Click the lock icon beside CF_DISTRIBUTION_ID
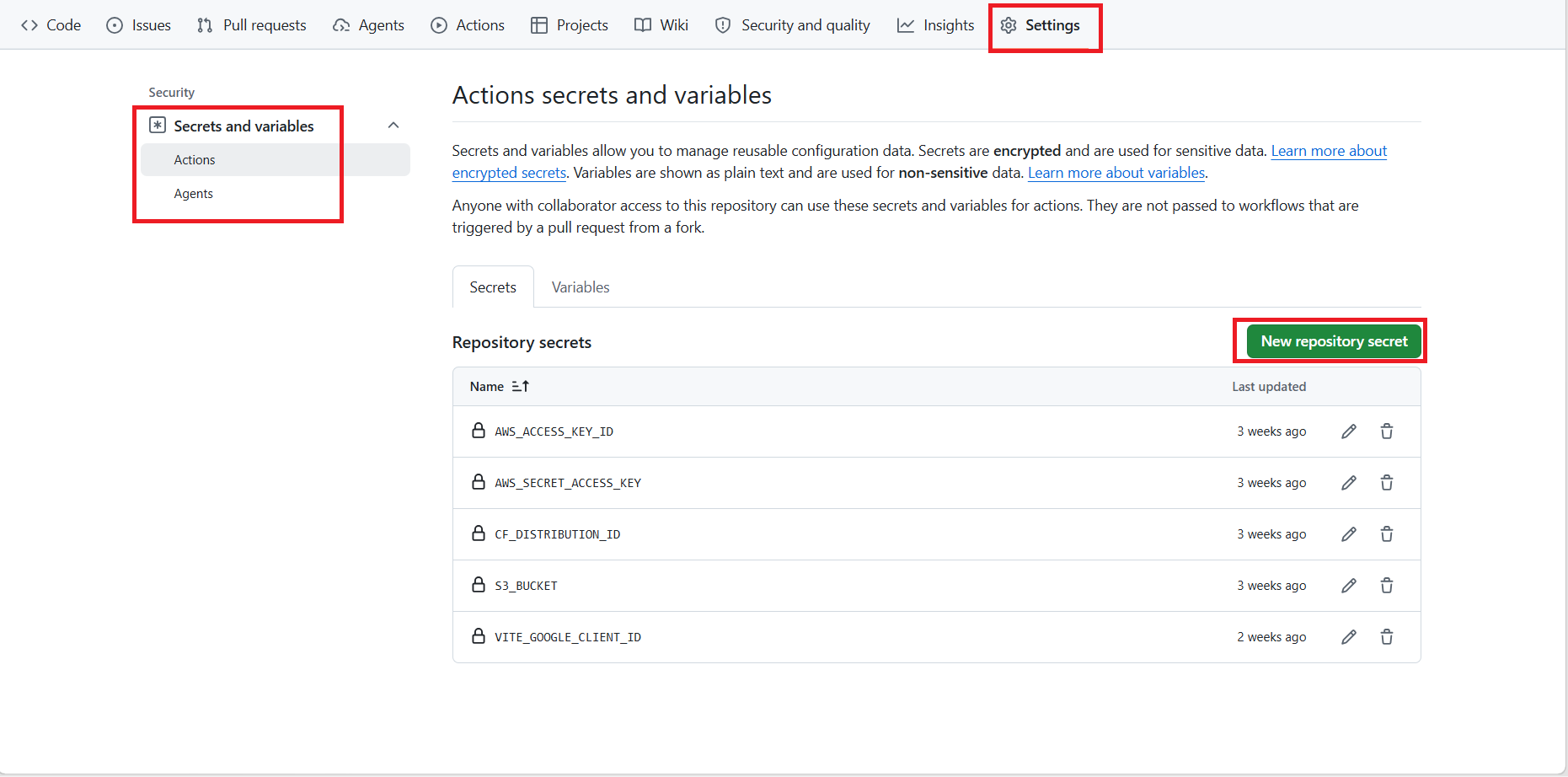The image size is (1568, 777). 479,533
